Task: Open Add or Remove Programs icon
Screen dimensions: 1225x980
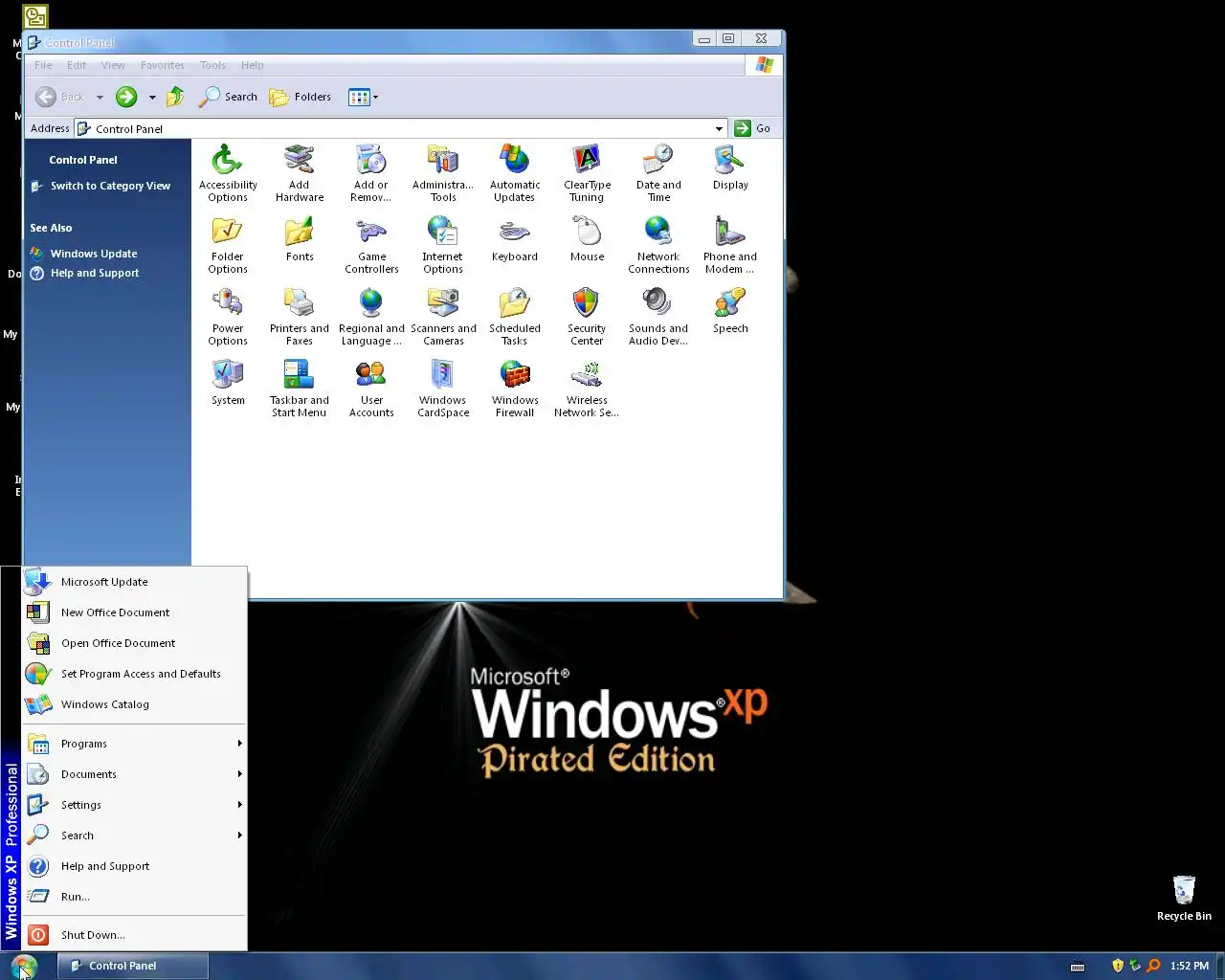Action: pos(371,173)
